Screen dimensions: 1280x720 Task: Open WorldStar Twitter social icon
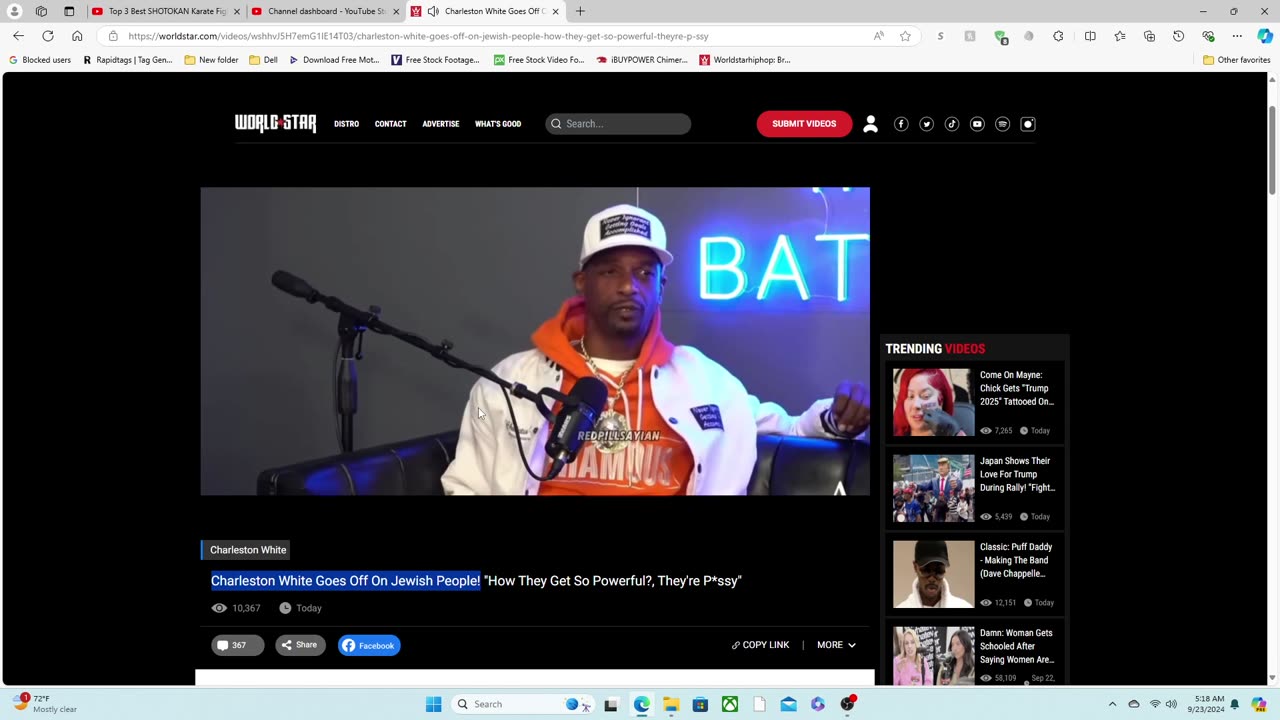(926, 124)
